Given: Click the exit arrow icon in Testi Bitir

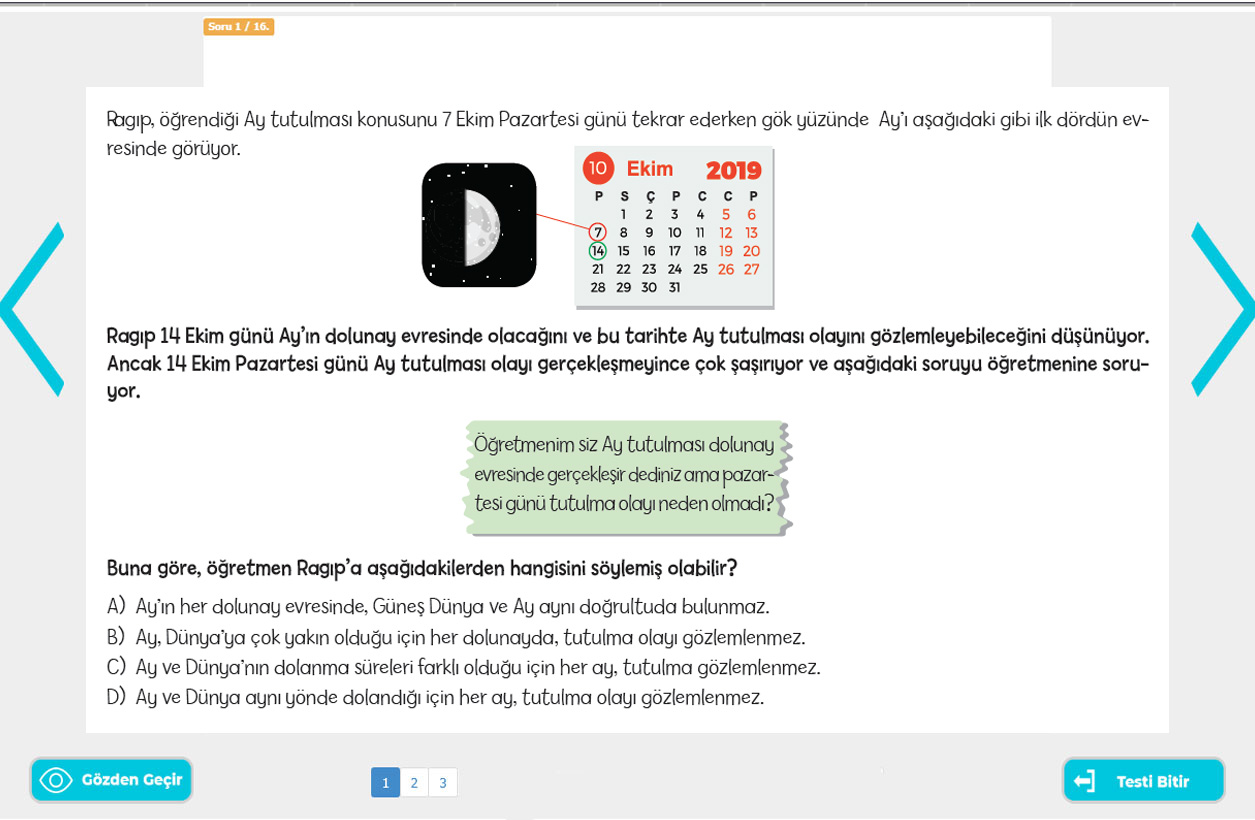Looking at the screenshot, I should pos(1085,781).
